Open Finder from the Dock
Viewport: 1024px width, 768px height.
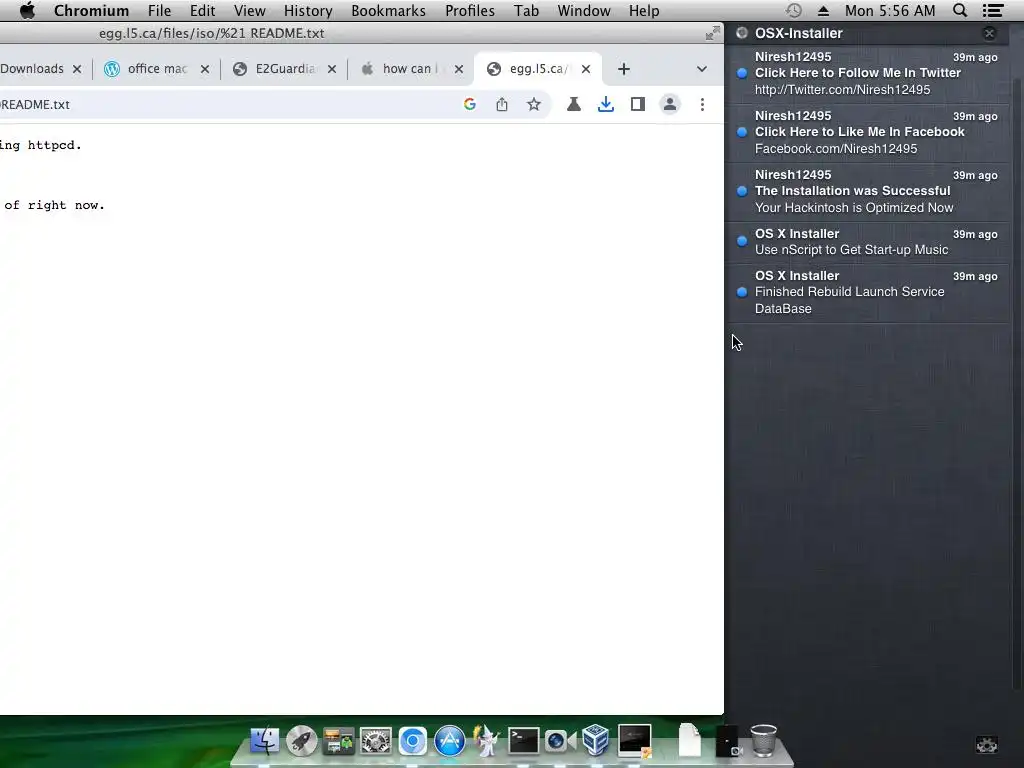264,741
